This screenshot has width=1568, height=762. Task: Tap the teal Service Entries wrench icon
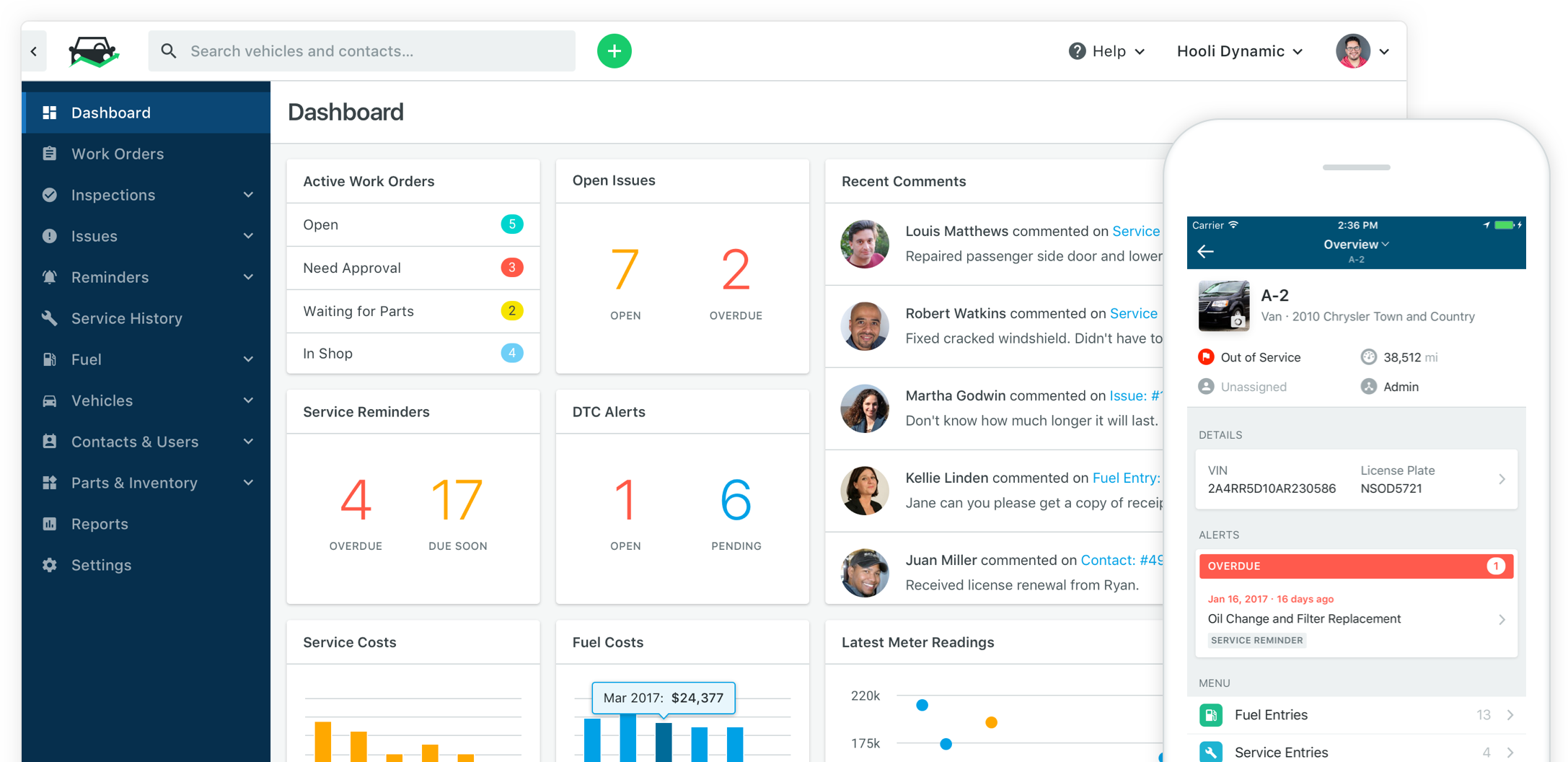(x=1211, y=752)
